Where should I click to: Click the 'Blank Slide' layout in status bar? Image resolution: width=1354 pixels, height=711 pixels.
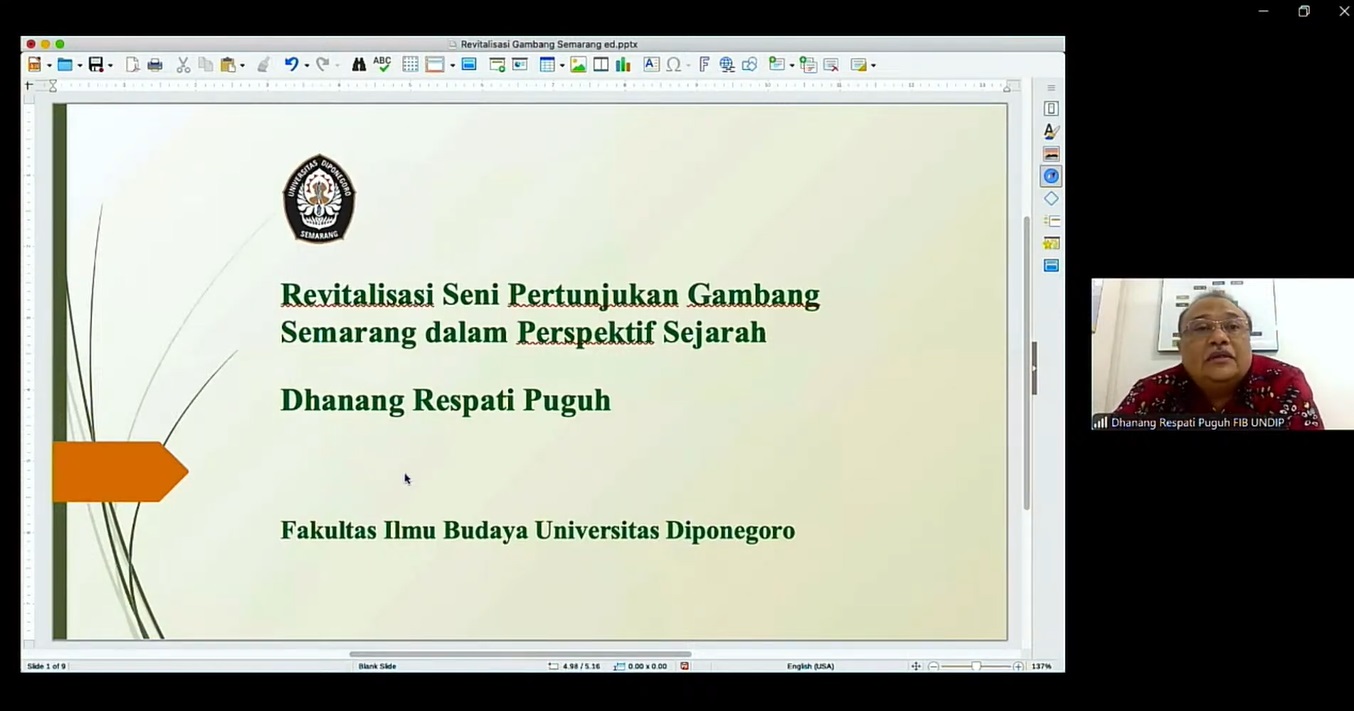(x=377, y=666)
